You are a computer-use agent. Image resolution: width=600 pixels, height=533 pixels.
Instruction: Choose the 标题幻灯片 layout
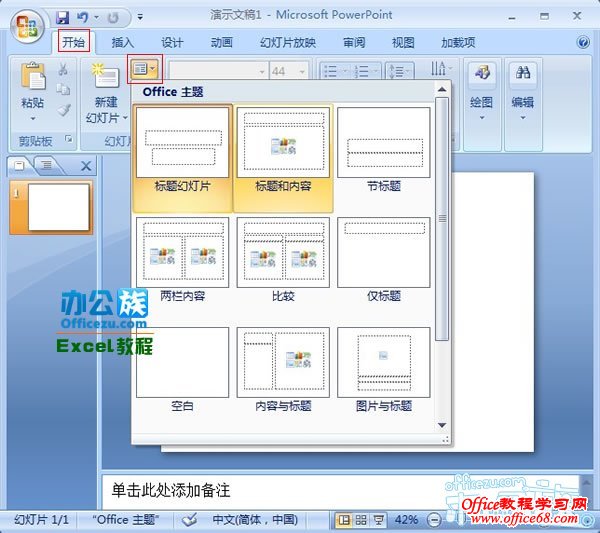click(183, 158)
